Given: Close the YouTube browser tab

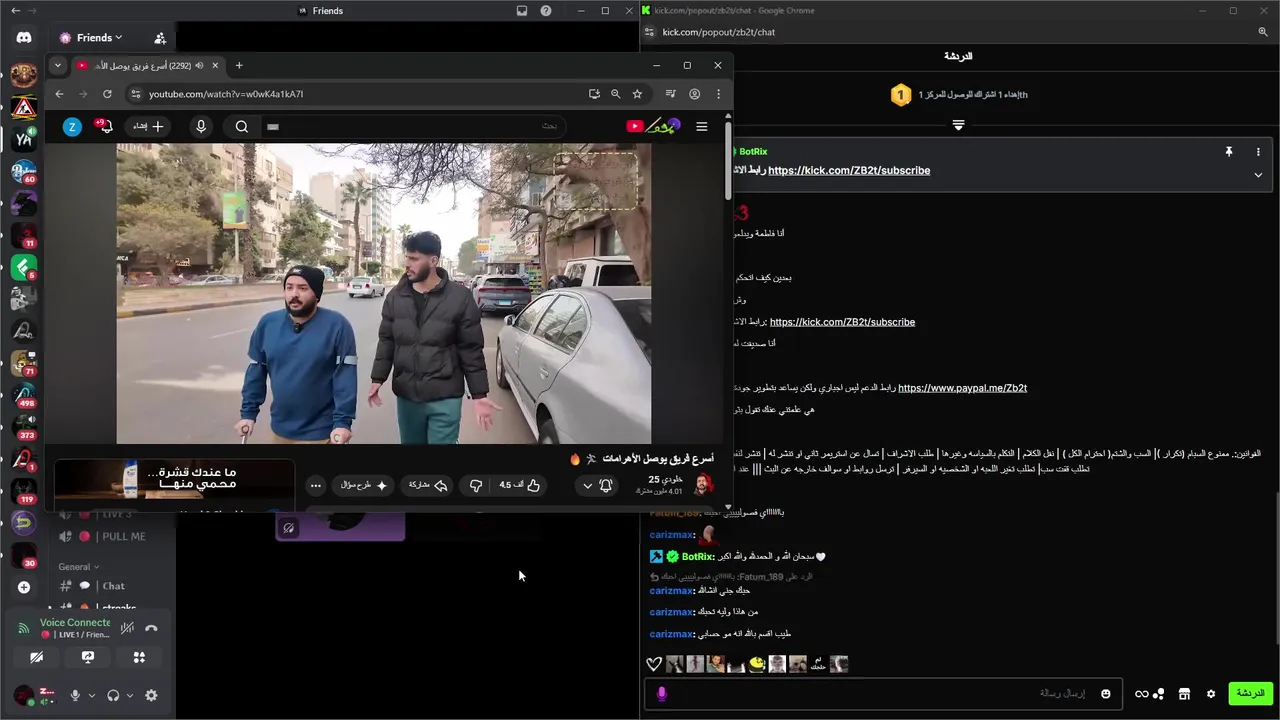Looking at the screenshot, I should [x=215, y=65].
